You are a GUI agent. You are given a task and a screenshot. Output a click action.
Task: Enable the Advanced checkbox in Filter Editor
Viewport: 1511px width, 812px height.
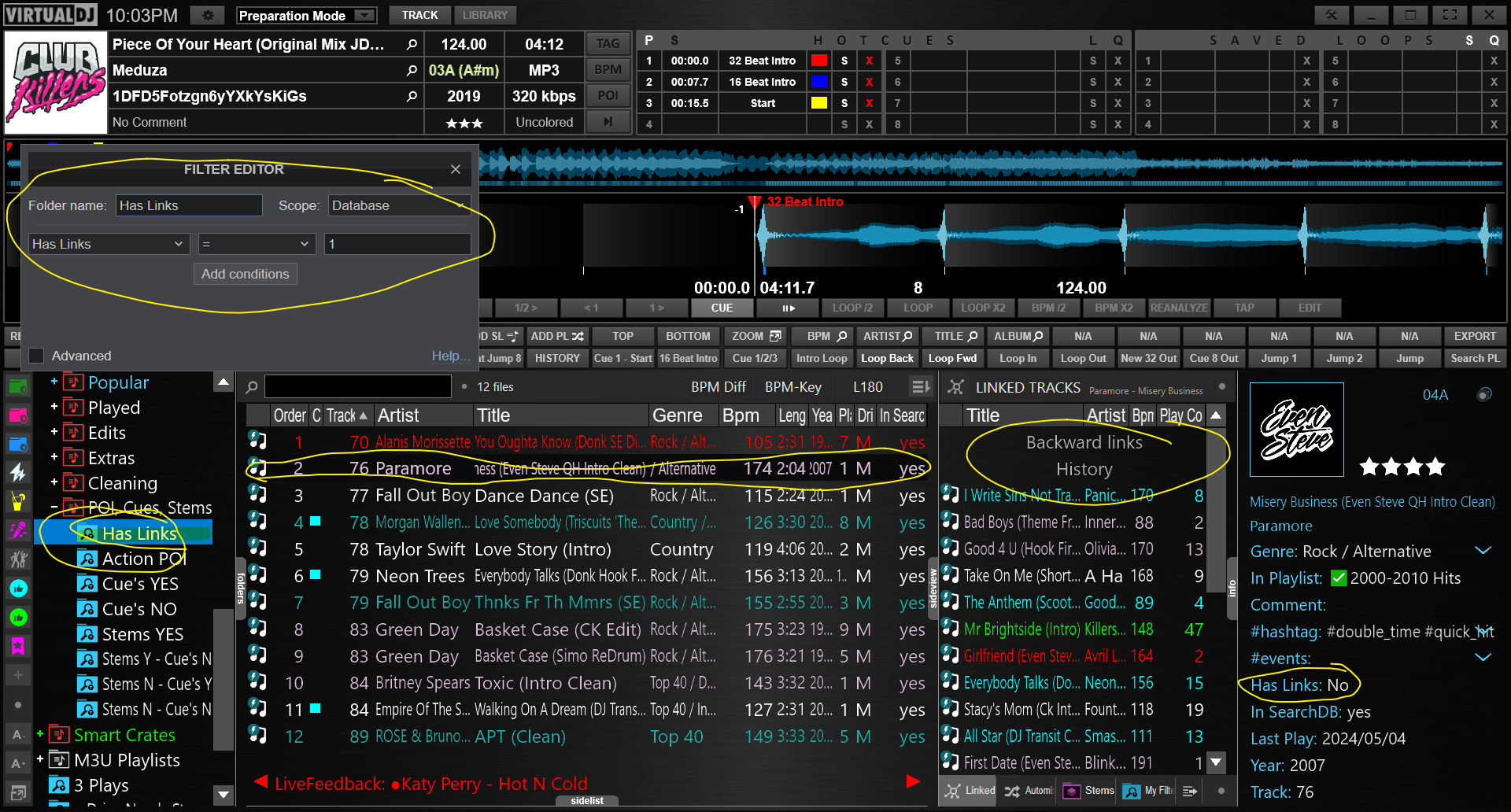point(36,356)
